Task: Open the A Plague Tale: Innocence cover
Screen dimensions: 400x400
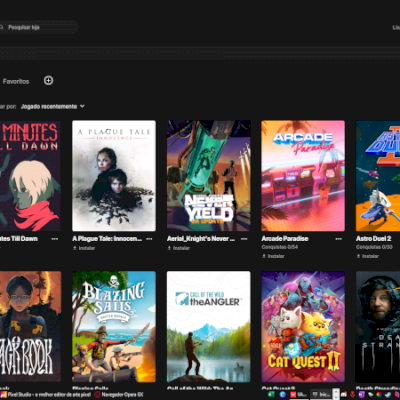Action: [x=114, y=176]
